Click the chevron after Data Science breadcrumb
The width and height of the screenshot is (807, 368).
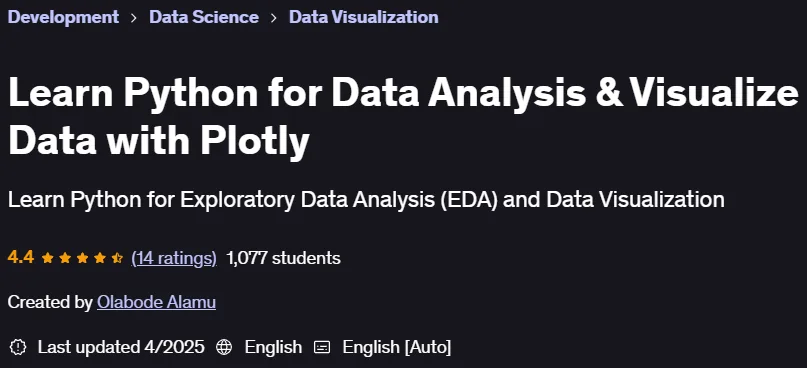pyautogui.click(x=274, y=17)
